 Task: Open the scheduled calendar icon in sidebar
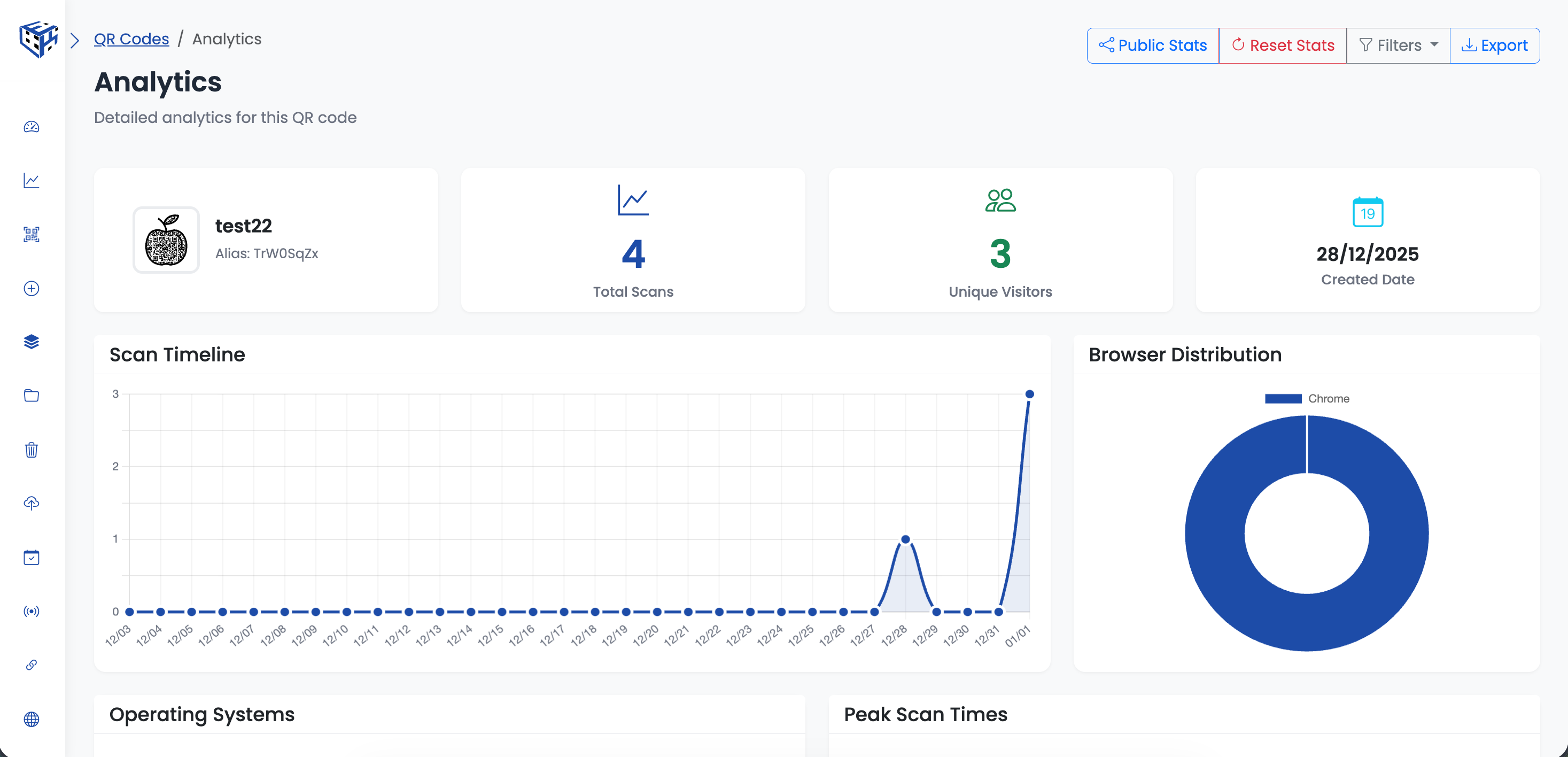pos(30,557)
